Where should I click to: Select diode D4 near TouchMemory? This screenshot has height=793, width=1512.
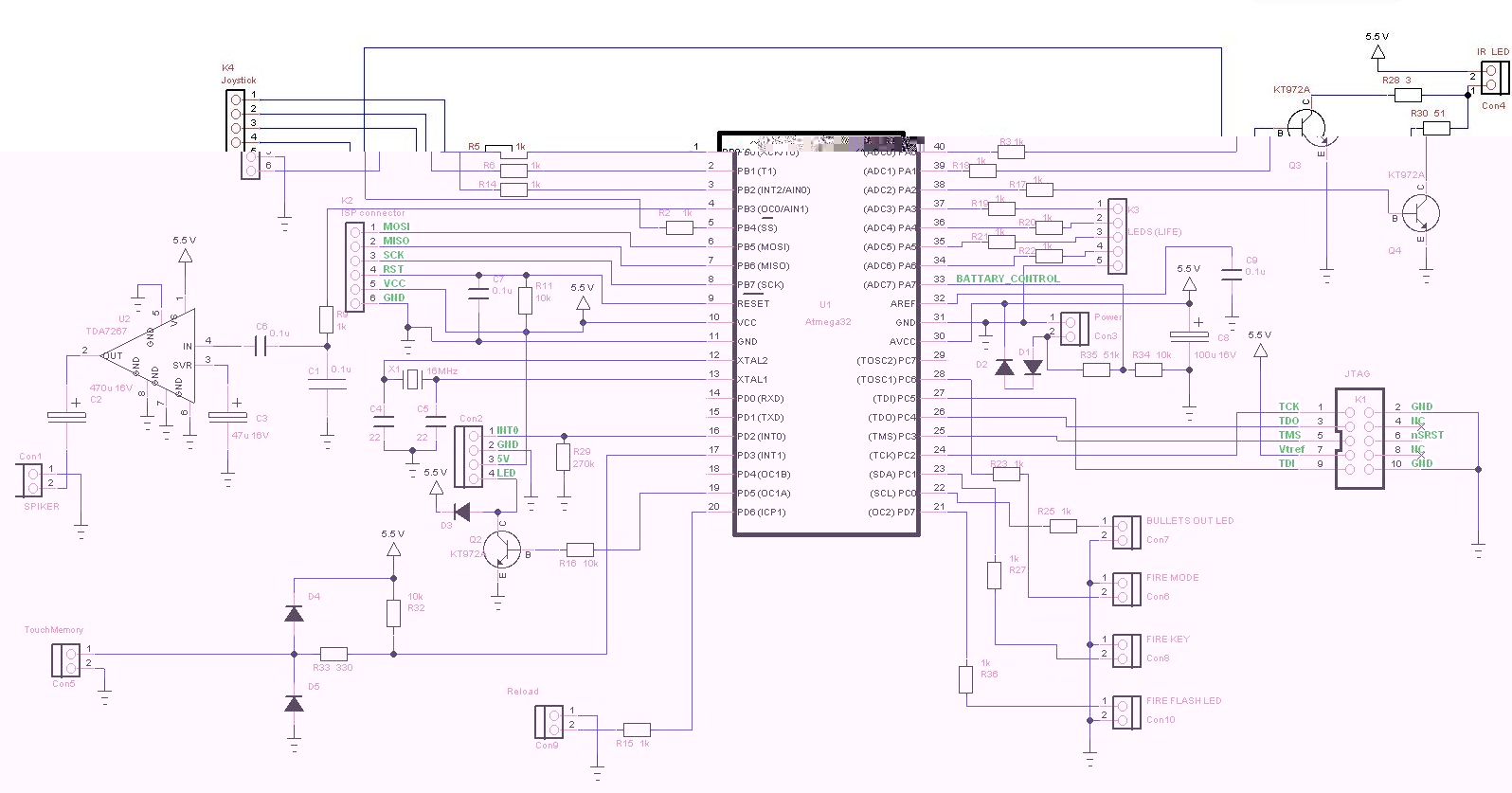[295, 613]
